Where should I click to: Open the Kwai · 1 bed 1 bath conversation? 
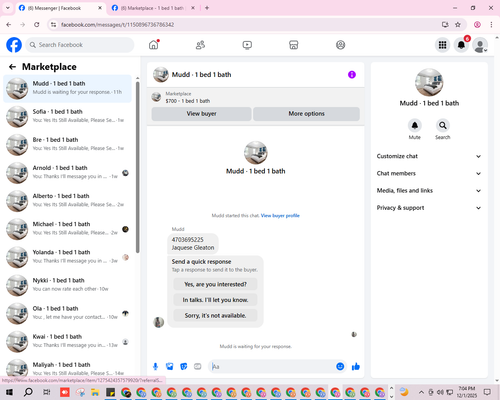tap(67, 341)
